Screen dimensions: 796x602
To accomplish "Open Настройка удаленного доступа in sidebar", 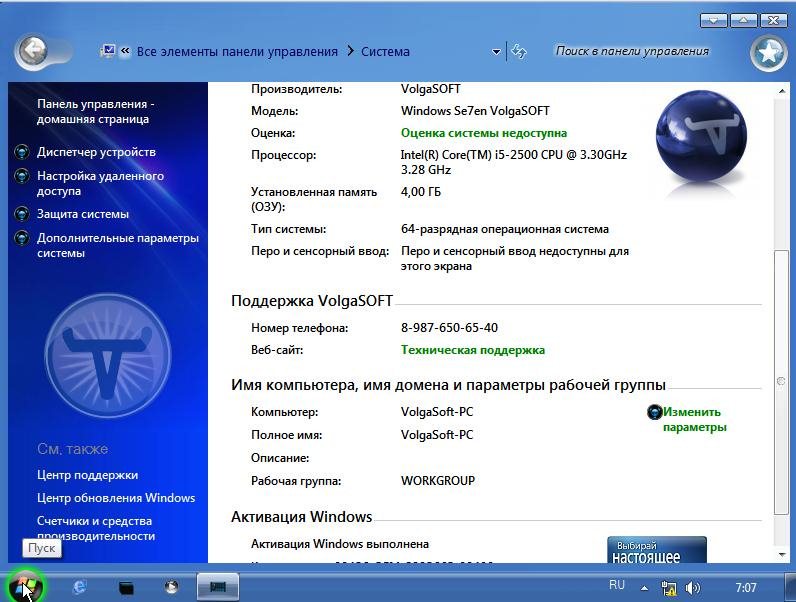I will pyautogui.click(x=100, y=183).
